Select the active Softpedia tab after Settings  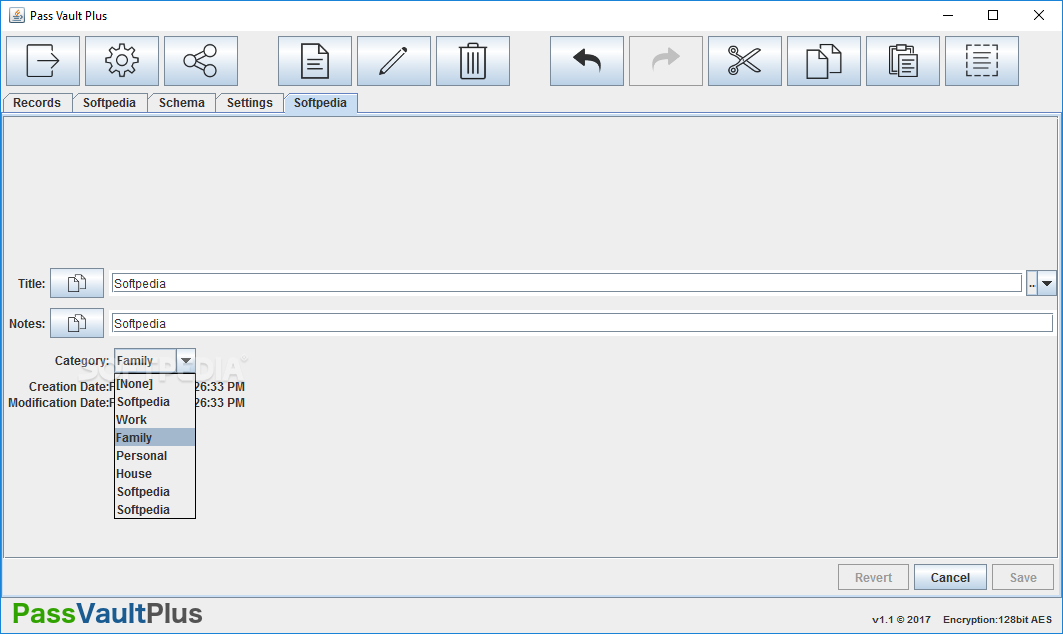320,102
